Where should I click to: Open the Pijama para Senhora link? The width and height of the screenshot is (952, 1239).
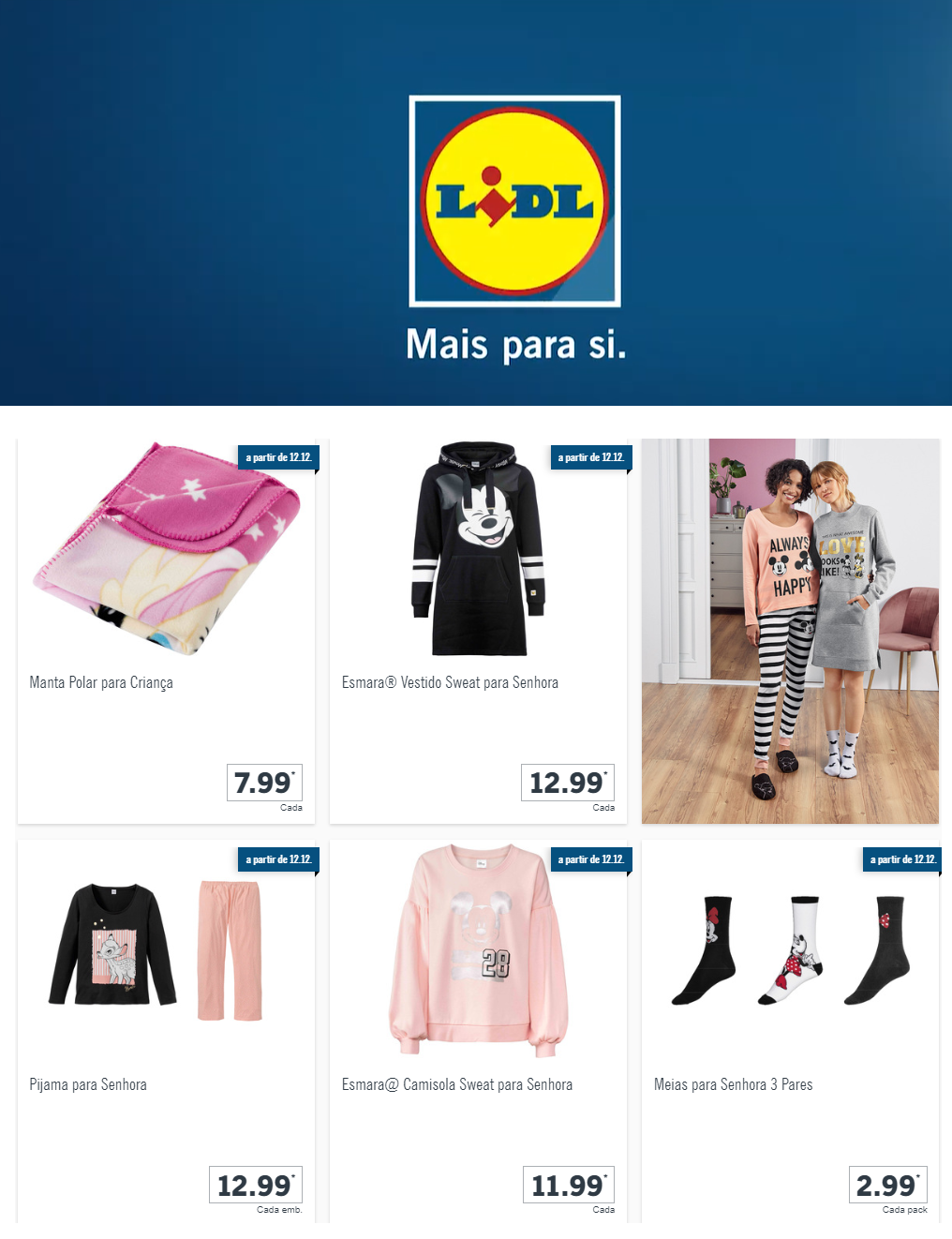click(x=88, y=1084)
